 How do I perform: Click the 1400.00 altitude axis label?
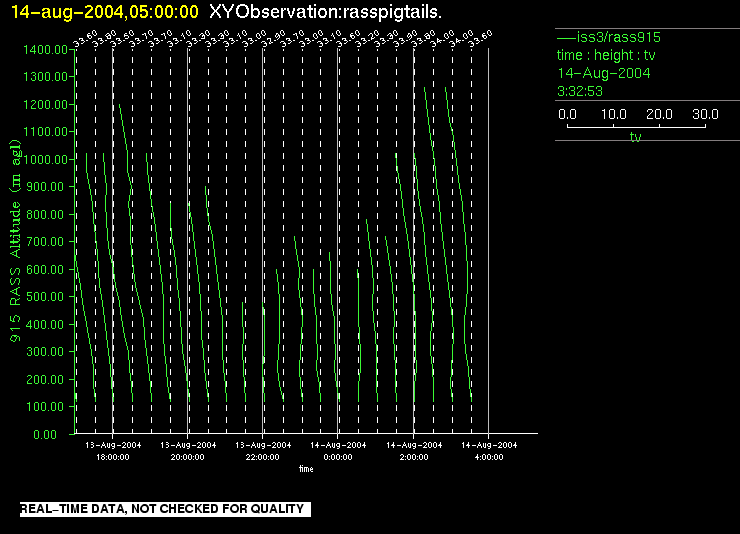pyautogui.click(x=45, y=49)
